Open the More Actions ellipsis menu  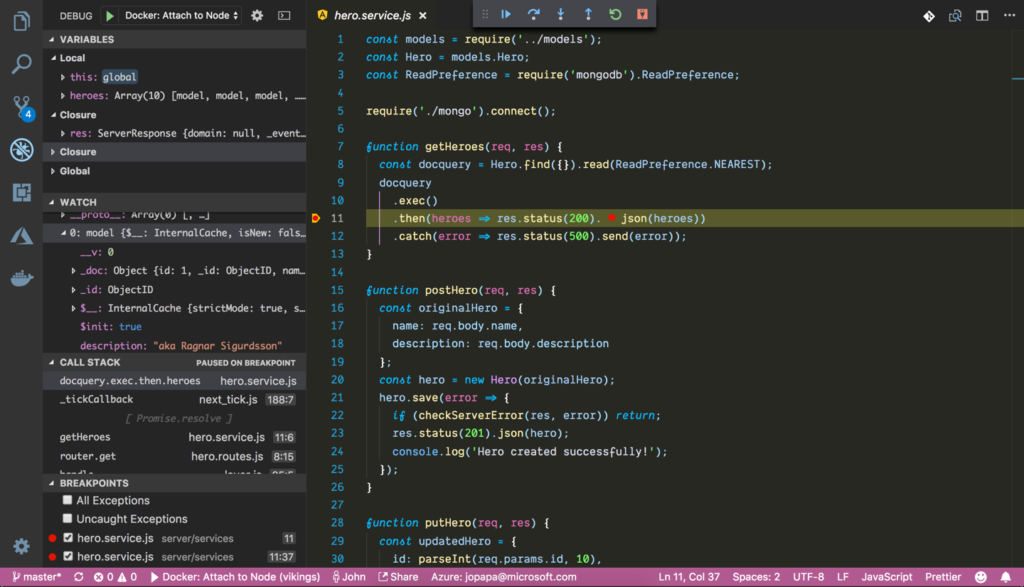tap(1007, 16)
